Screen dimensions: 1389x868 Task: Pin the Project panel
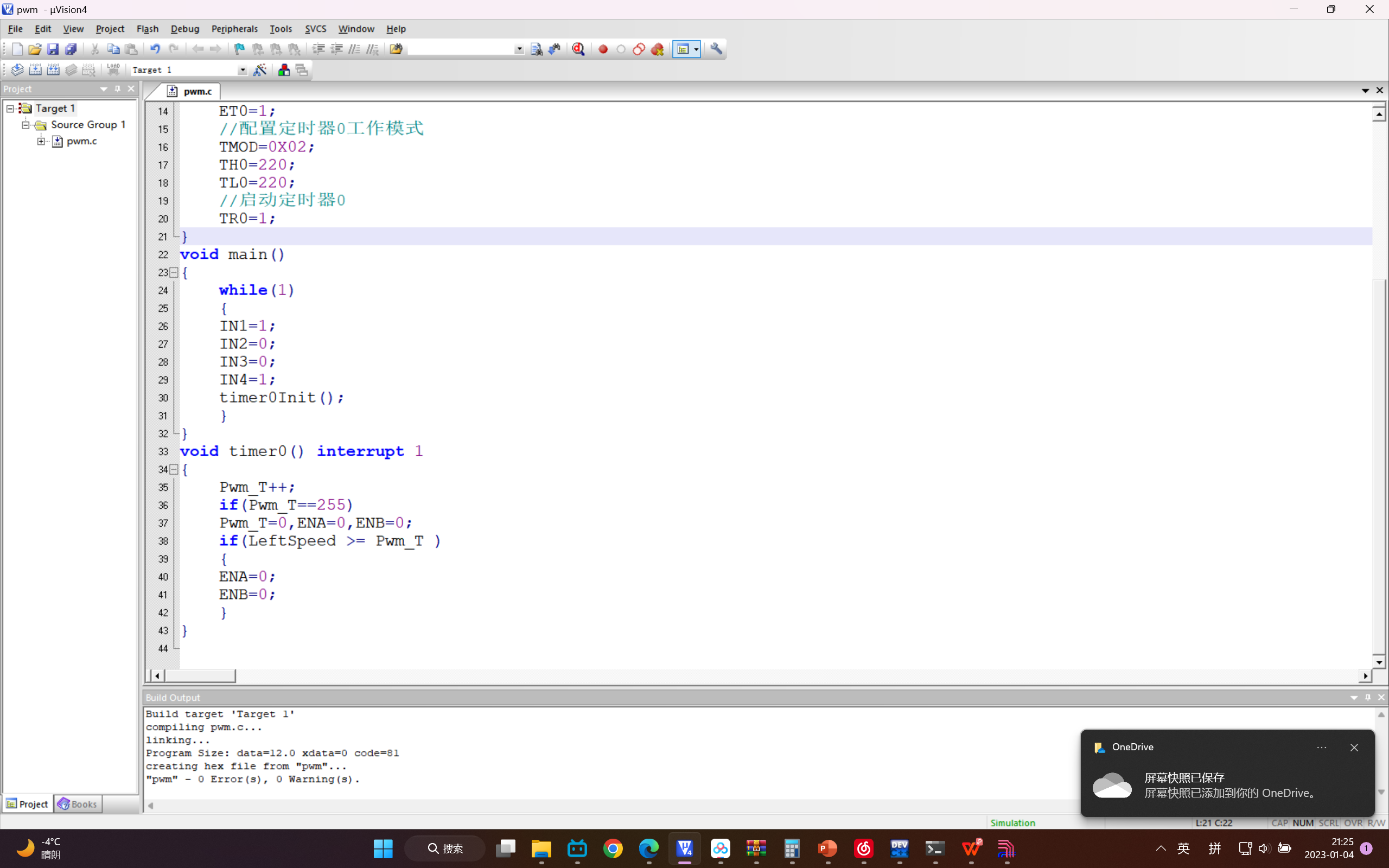coord(118,89)
